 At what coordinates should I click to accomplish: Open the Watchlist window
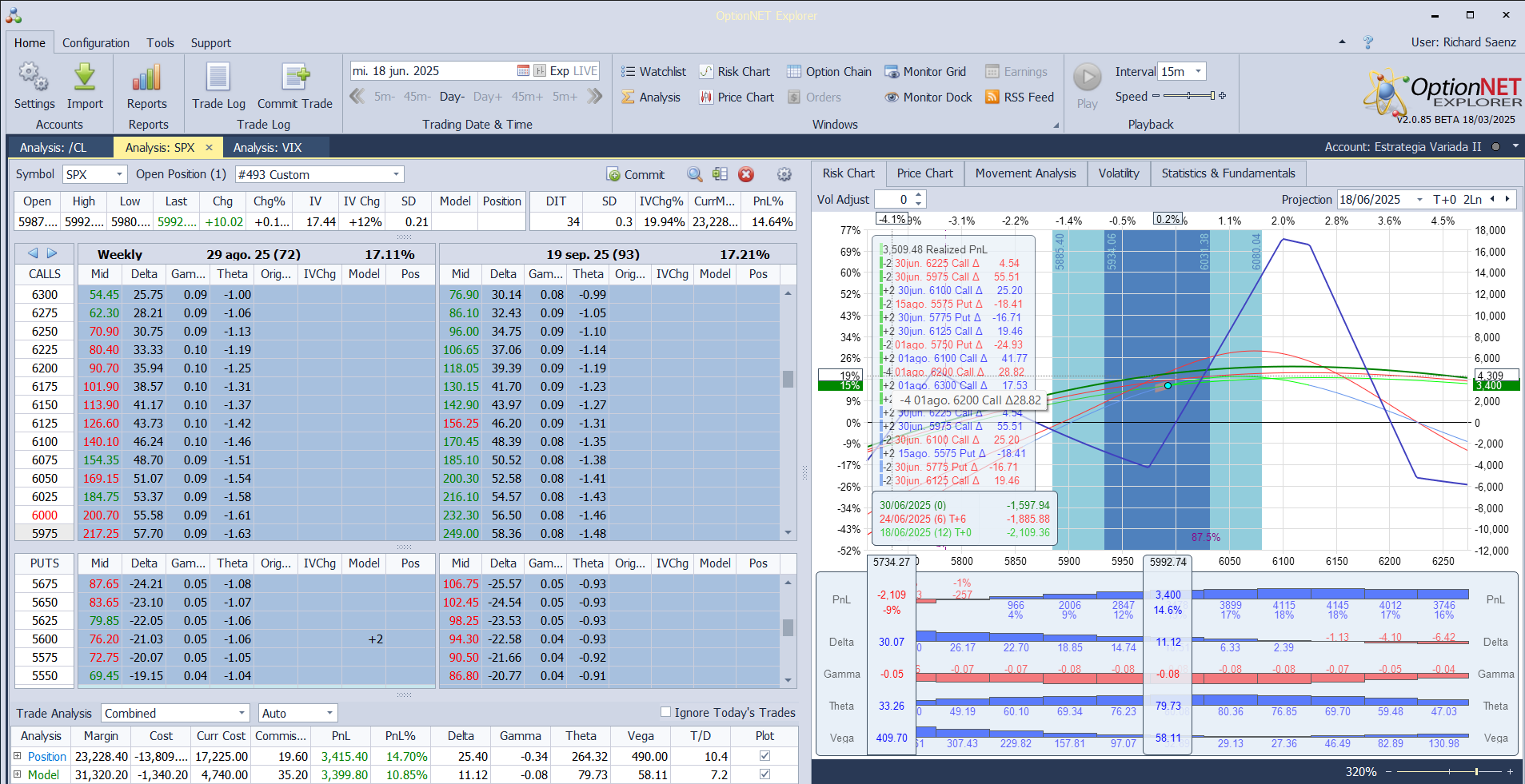pyautogui.click(x=653, y=72)
